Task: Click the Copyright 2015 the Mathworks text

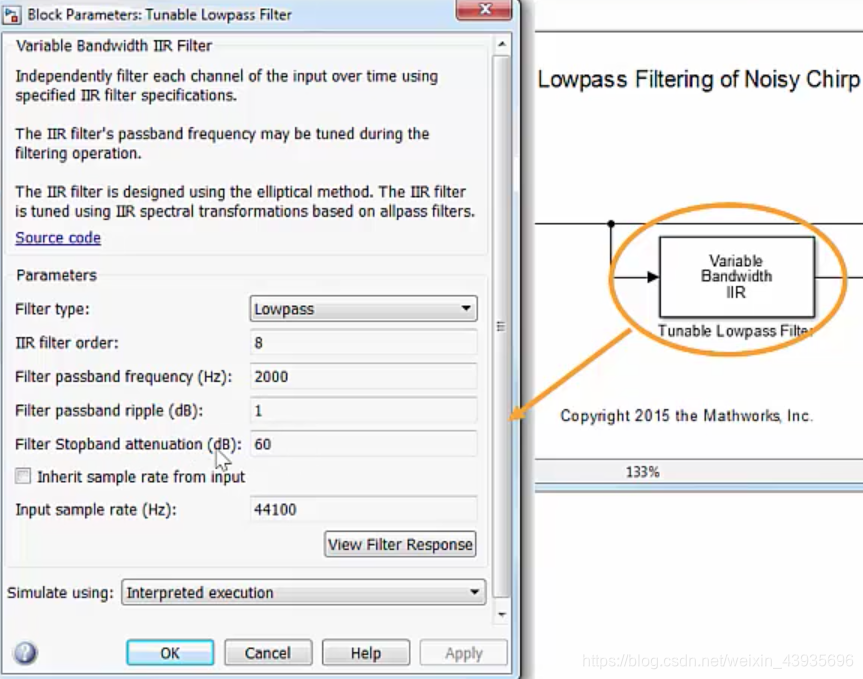Action: click(x=686, y=415)
